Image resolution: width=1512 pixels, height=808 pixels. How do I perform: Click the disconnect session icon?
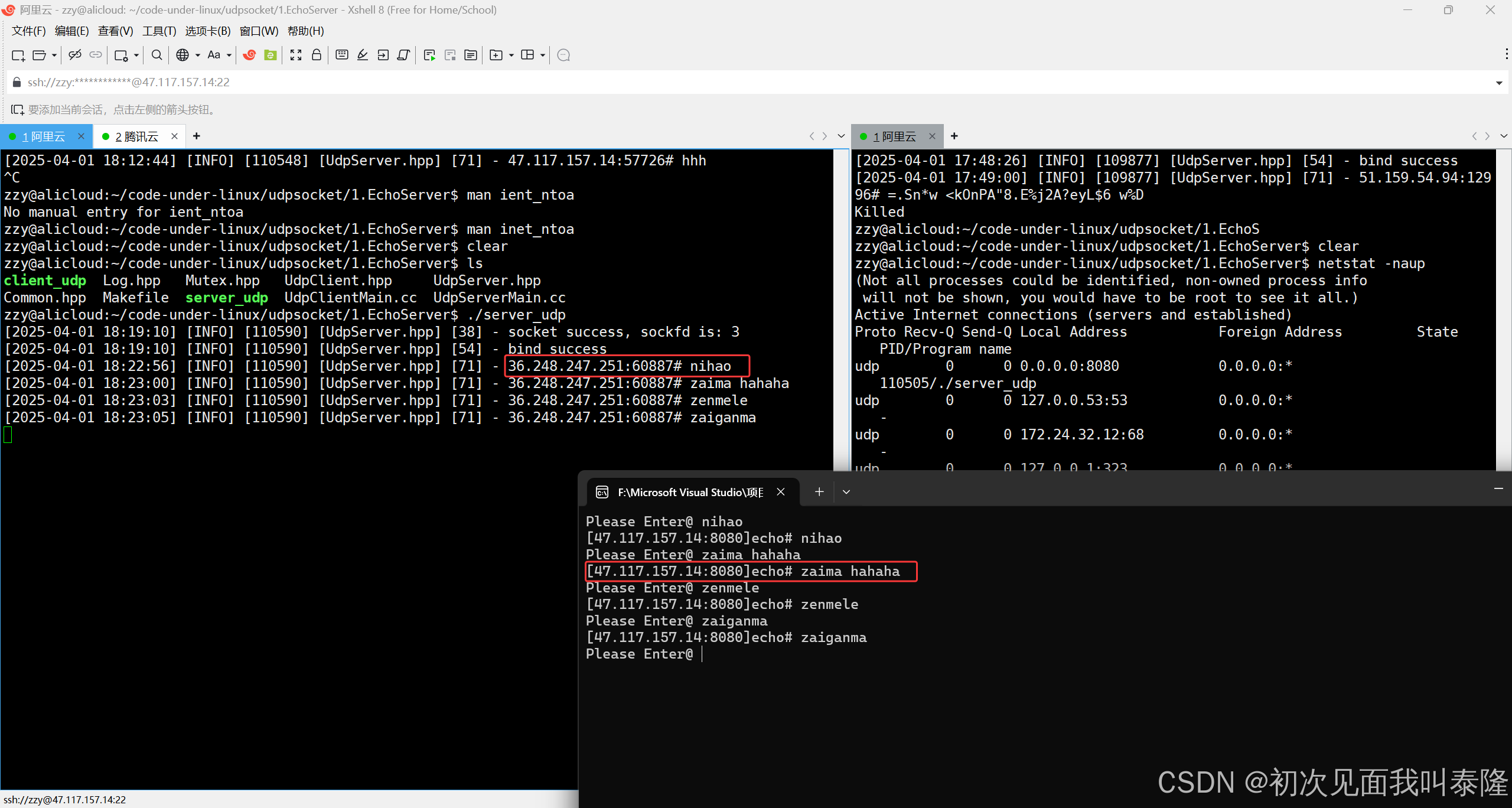(x=74, y=55)
